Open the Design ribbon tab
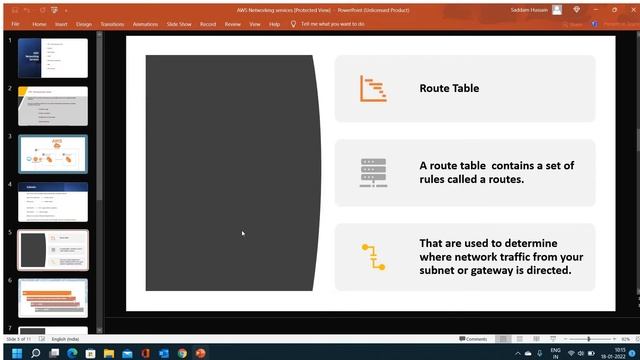Viewport: 640px width, 360px height. pos(84,24)
